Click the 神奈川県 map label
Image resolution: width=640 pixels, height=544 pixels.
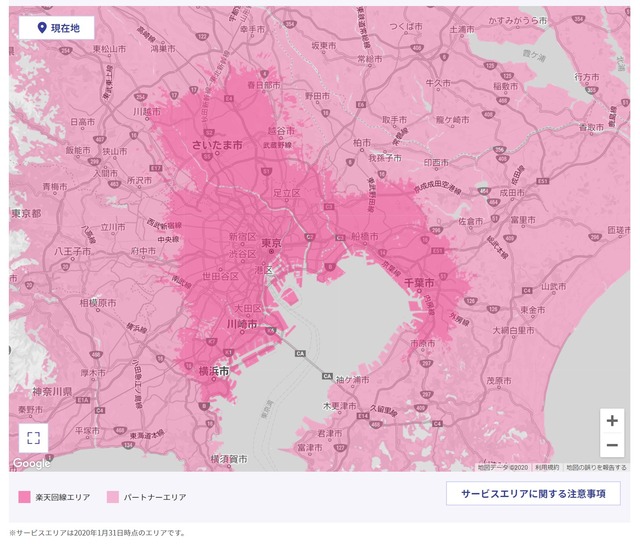click(x=52, y=392)
